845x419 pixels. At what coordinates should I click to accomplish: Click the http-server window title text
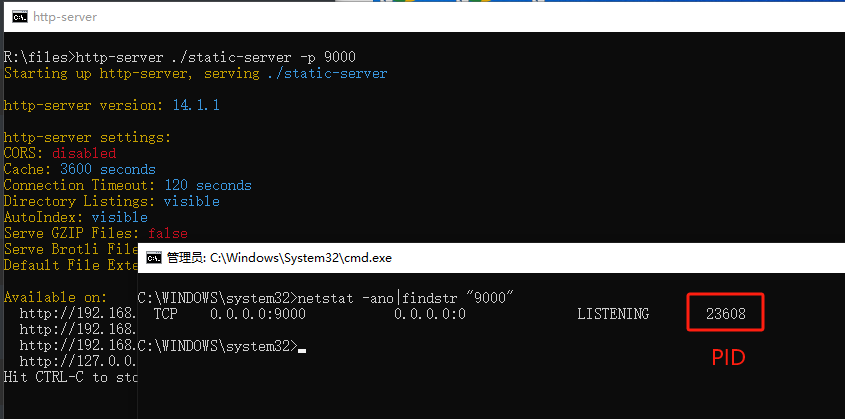tap(65, 17)
